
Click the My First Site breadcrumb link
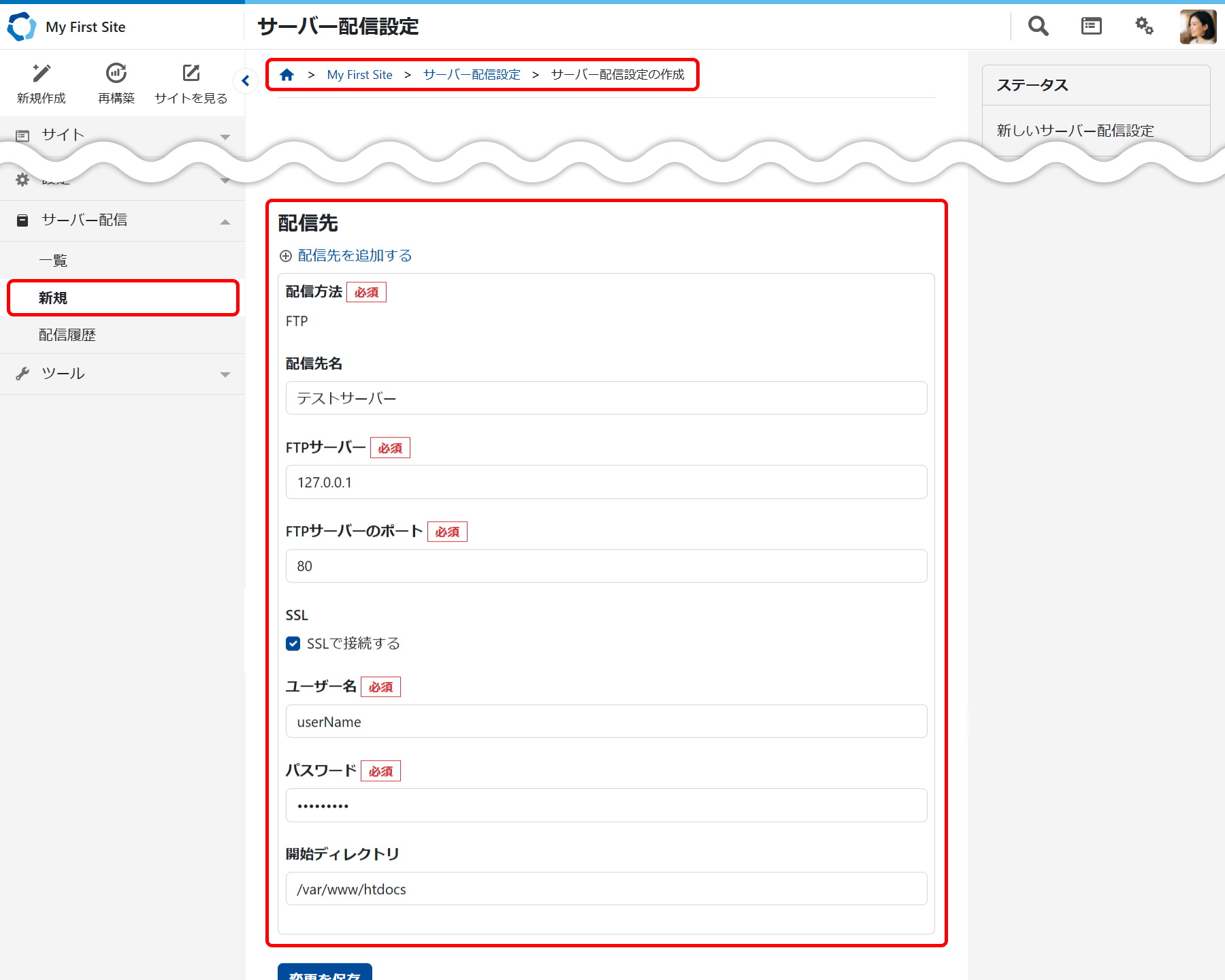359,74
